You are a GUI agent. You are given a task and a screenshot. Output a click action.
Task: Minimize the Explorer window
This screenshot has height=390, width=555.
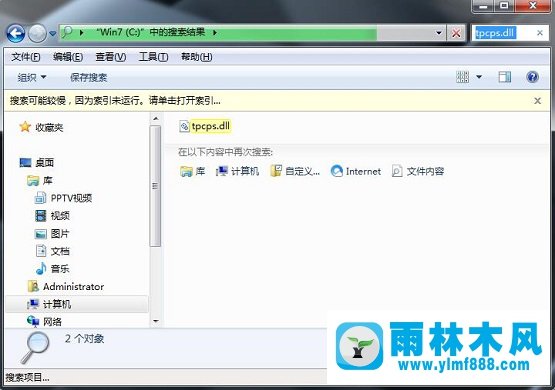click(483, 6)
